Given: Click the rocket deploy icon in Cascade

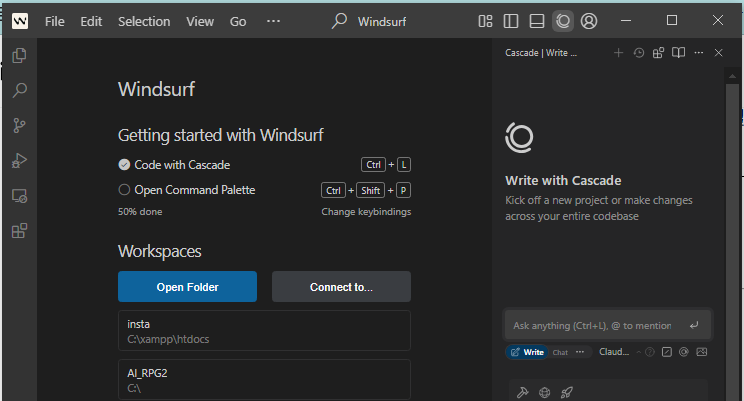Looking at the screenshot, I should 567,392.
